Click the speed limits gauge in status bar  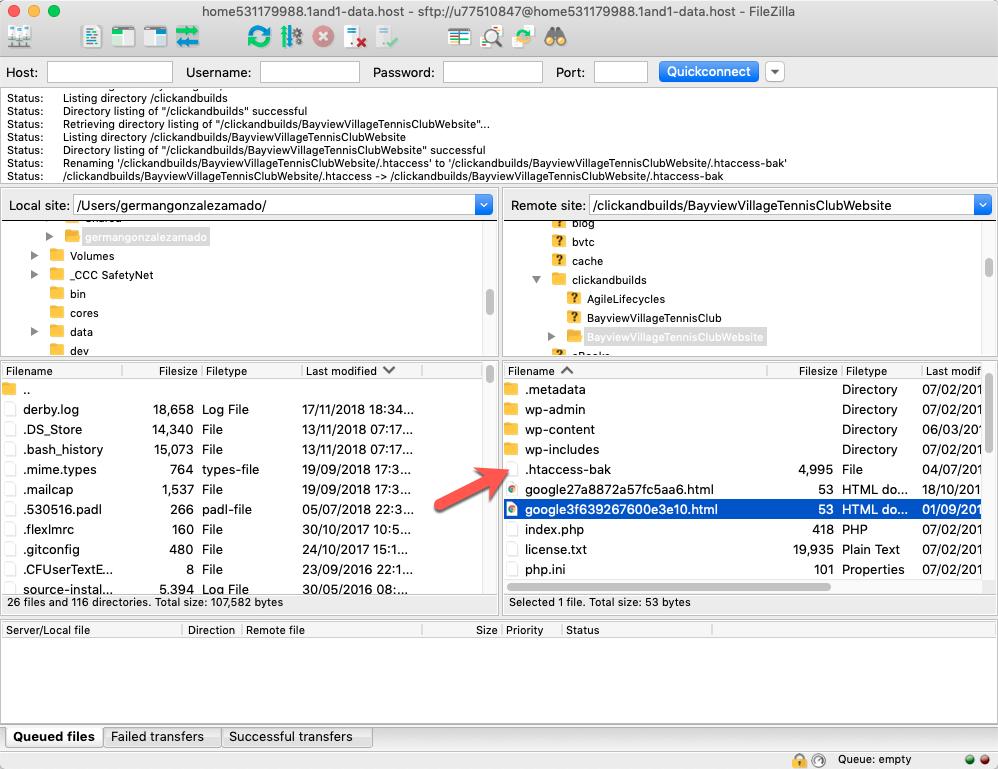pyautogui.click(x=819, y=760)
